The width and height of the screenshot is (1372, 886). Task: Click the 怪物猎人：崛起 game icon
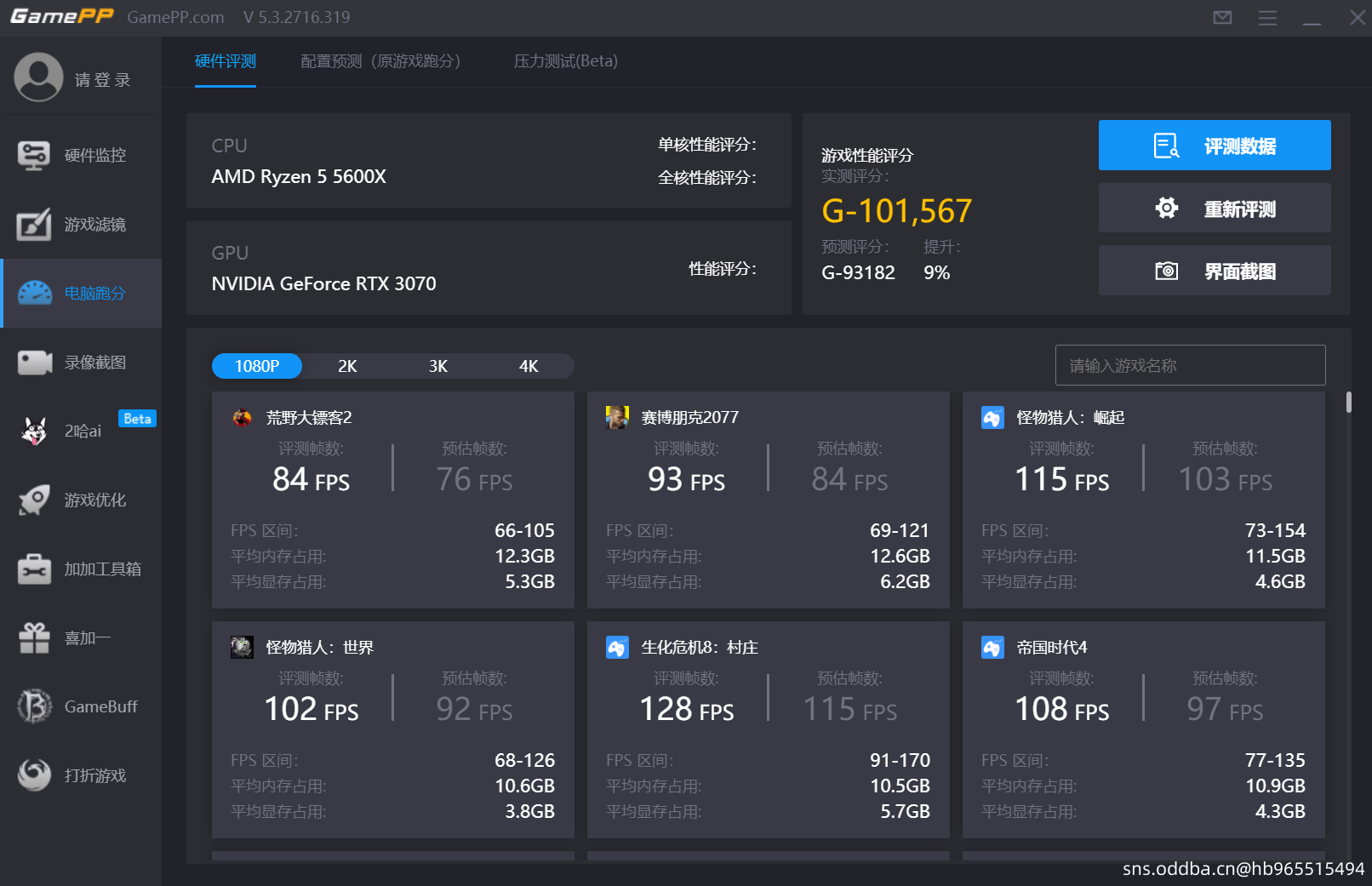click(992, 418)
